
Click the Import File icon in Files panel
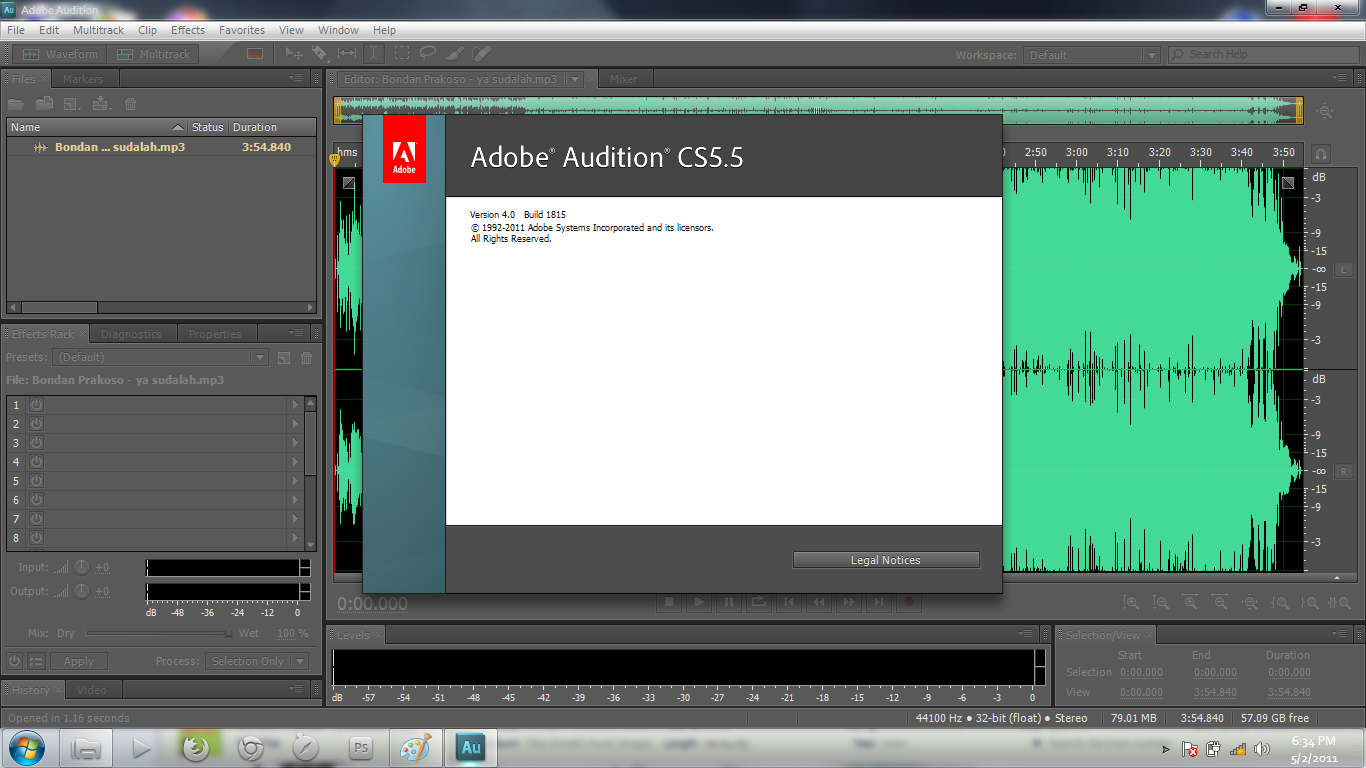point(44,104)
